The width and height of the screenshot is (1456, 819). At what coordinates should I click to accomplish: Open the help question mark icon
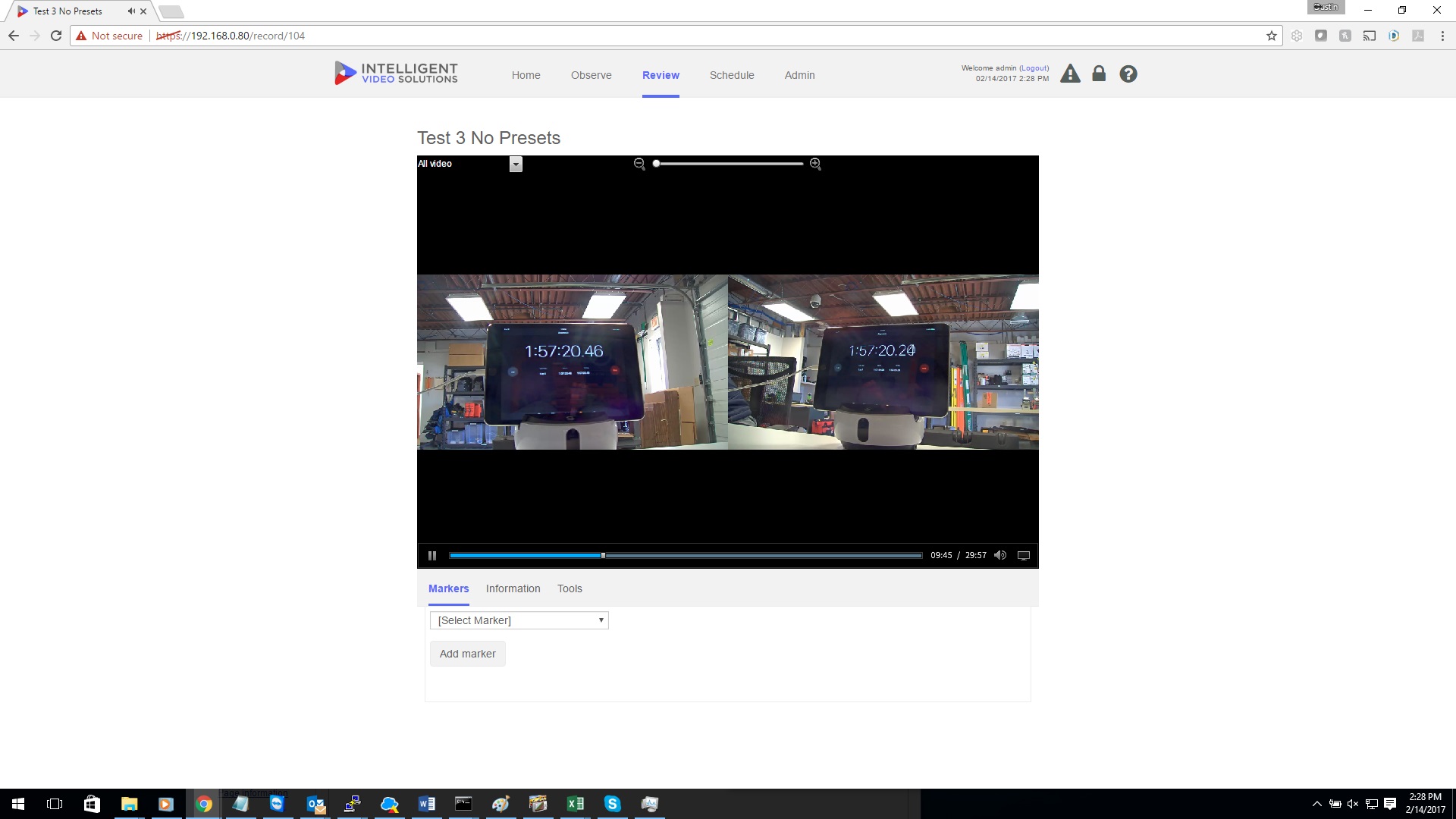(x=1128, y=74)
